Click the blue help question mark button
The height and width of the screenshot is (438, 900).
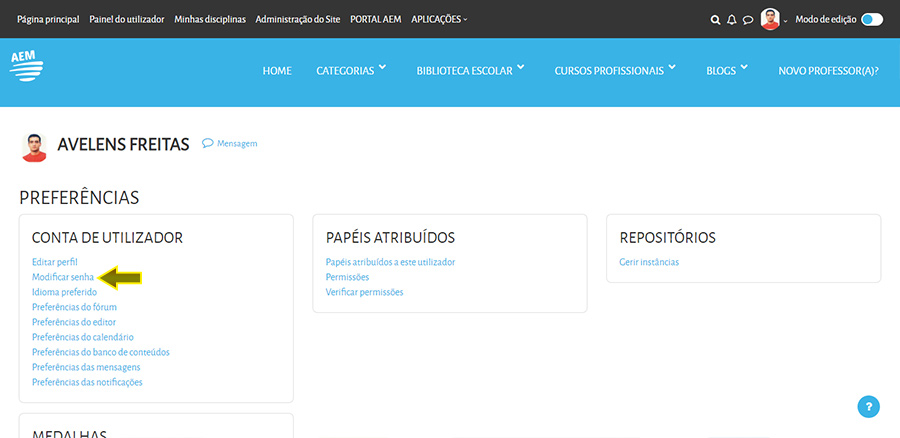coord(869,407)
